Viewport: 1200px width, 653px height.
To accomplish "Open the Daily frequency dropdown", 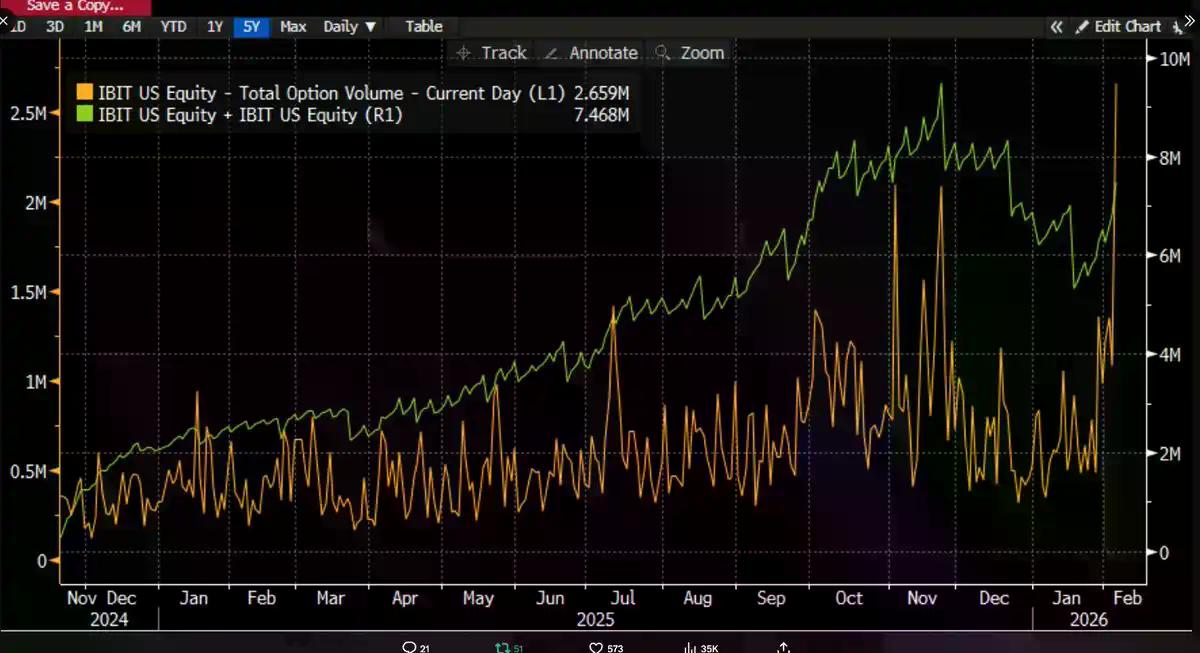I will click(x=349, y=27).
